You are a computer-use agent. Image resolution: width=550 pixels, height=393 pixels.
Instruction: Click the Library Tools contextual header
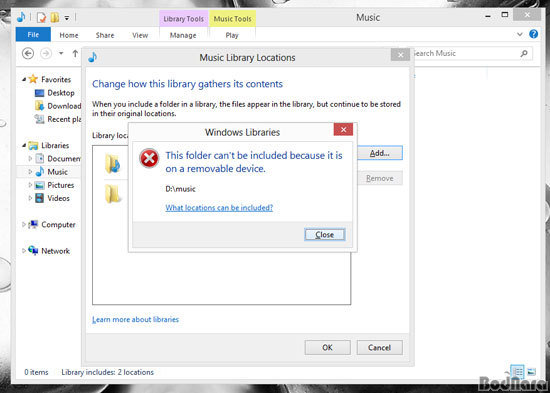[183, 19]
